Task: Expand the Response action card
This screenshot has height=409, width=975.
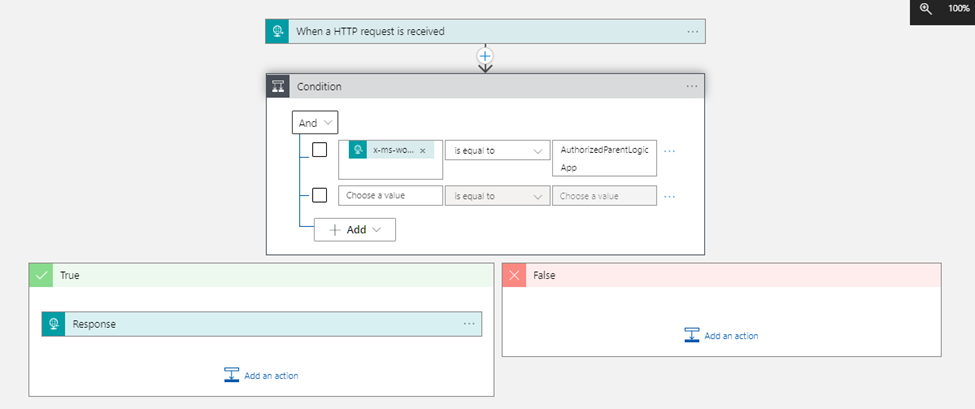Action: [262, 324]
